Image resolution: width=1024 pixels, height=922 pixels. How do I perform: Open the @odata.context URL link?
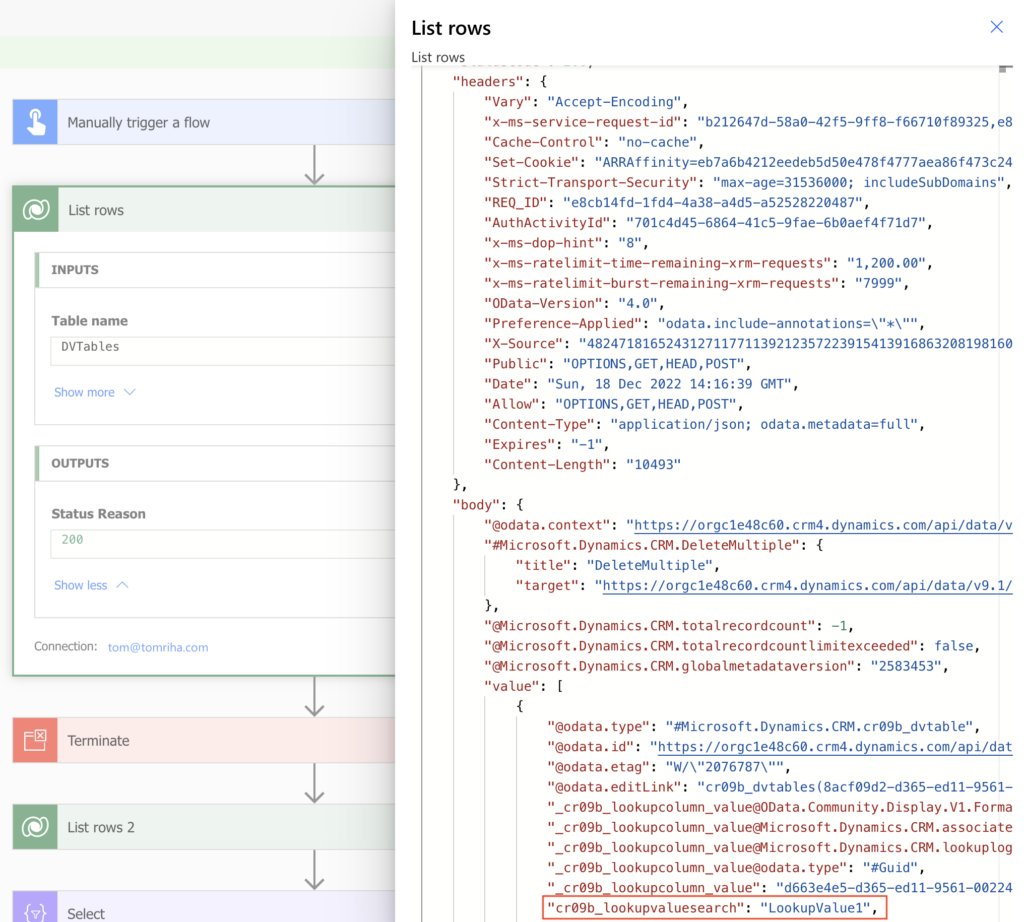(823, 525)
